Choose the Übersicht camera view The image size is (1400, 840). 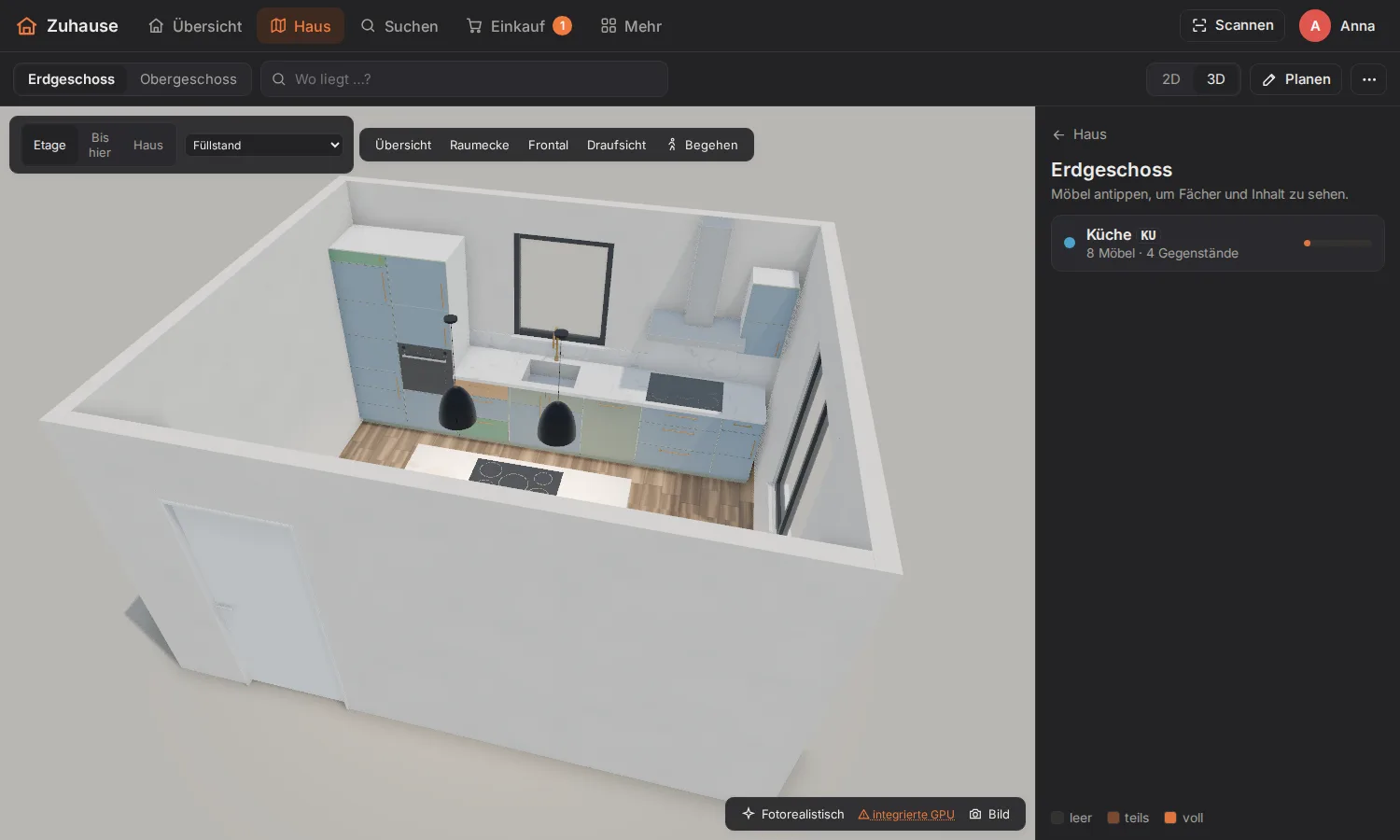coord(403,145)
